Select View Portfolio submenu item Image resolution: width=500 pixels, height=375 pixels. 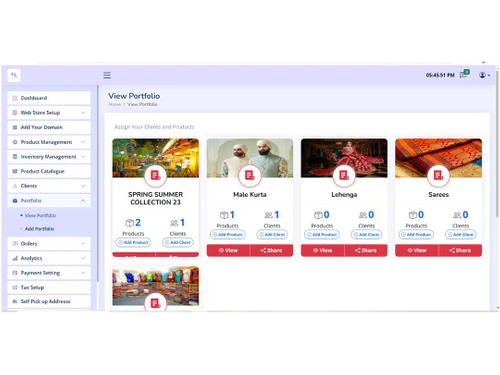(x=40, y=215)
